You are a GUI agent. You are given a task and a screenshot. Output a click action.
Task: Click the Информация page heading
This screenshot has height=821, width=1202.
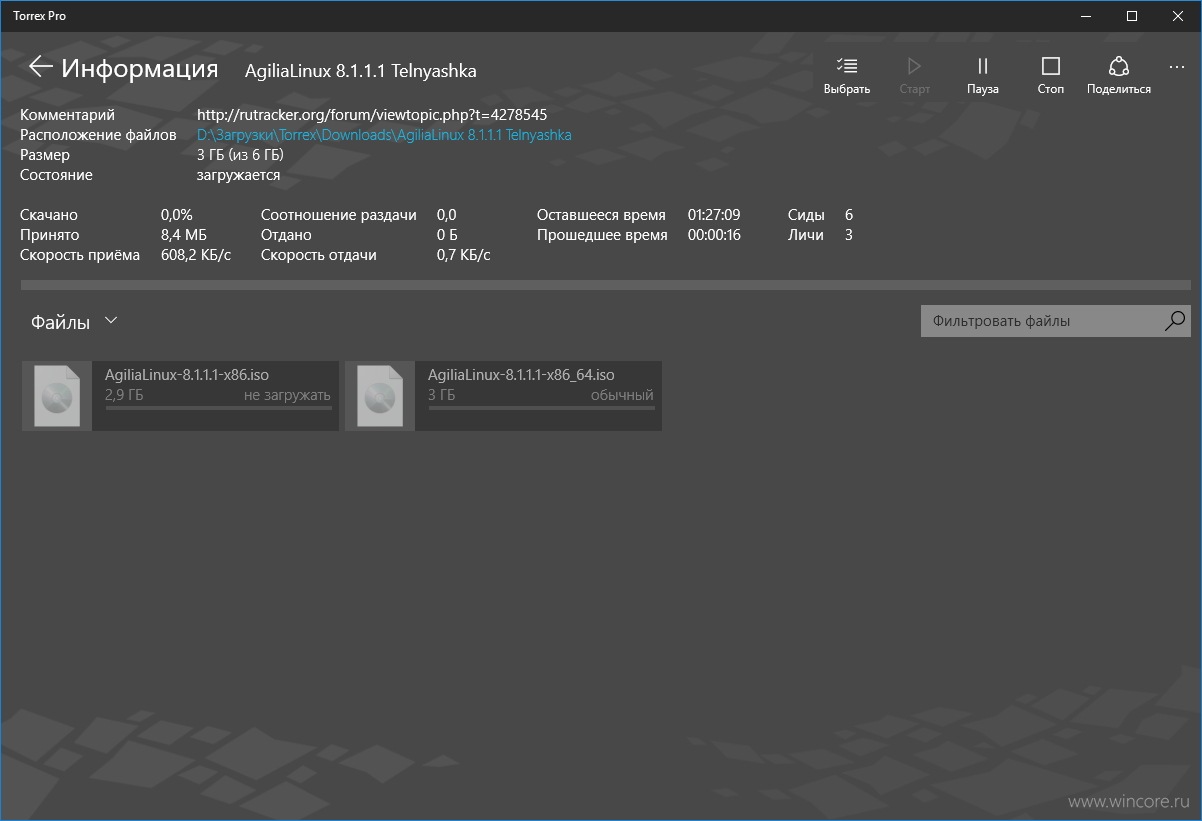[140, 68]
